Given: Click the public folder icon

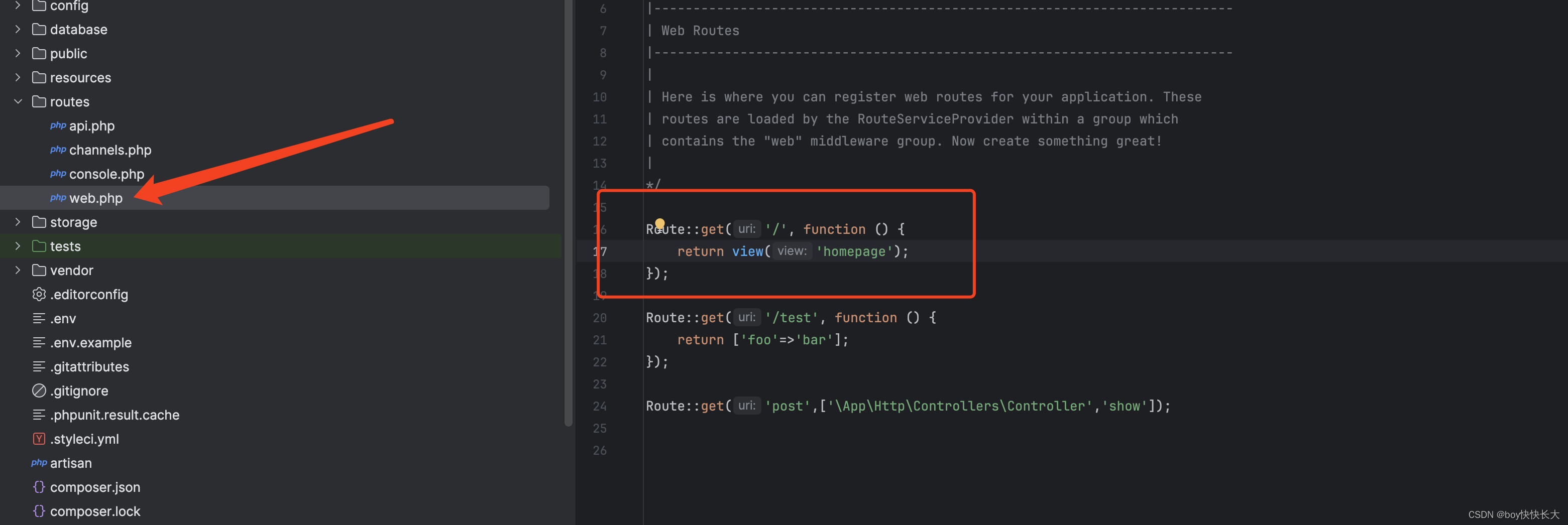Looking at the screenshot, I should pyautogui.click(x=39, y=54).
